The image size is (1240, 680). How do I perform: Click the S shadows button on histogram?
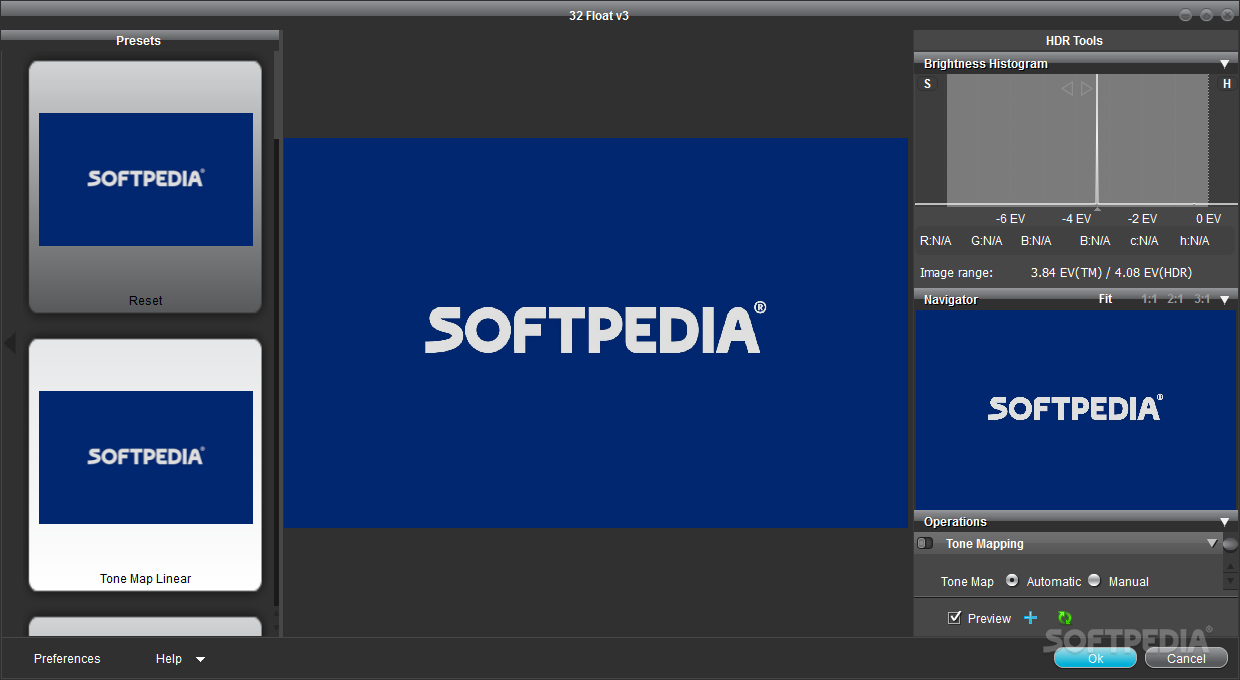(x=927, y=84)
